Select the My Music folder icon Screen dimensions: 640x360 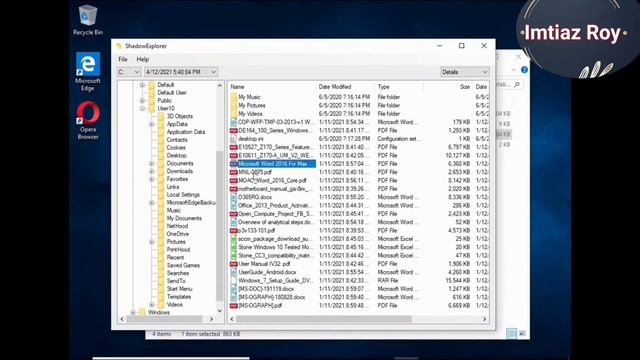233,97
